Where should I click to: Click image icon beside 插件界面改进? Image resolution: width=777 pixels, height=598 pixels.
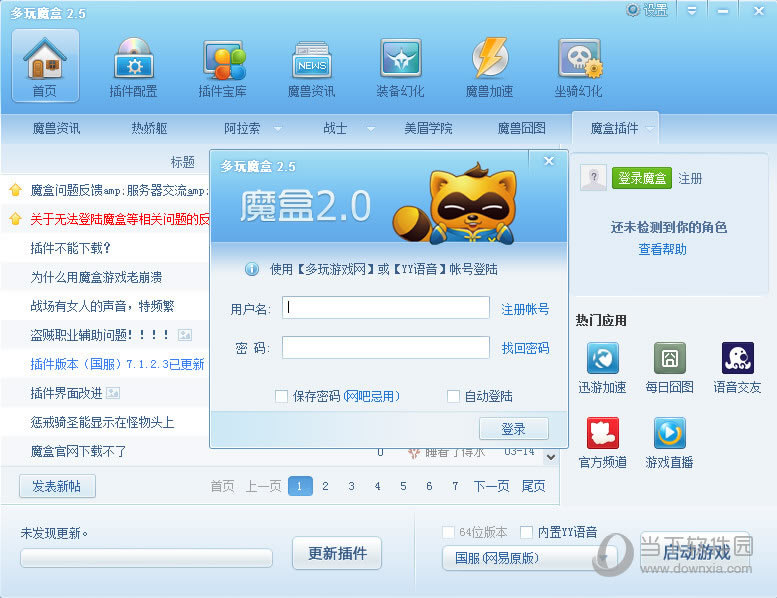[113, 393]
